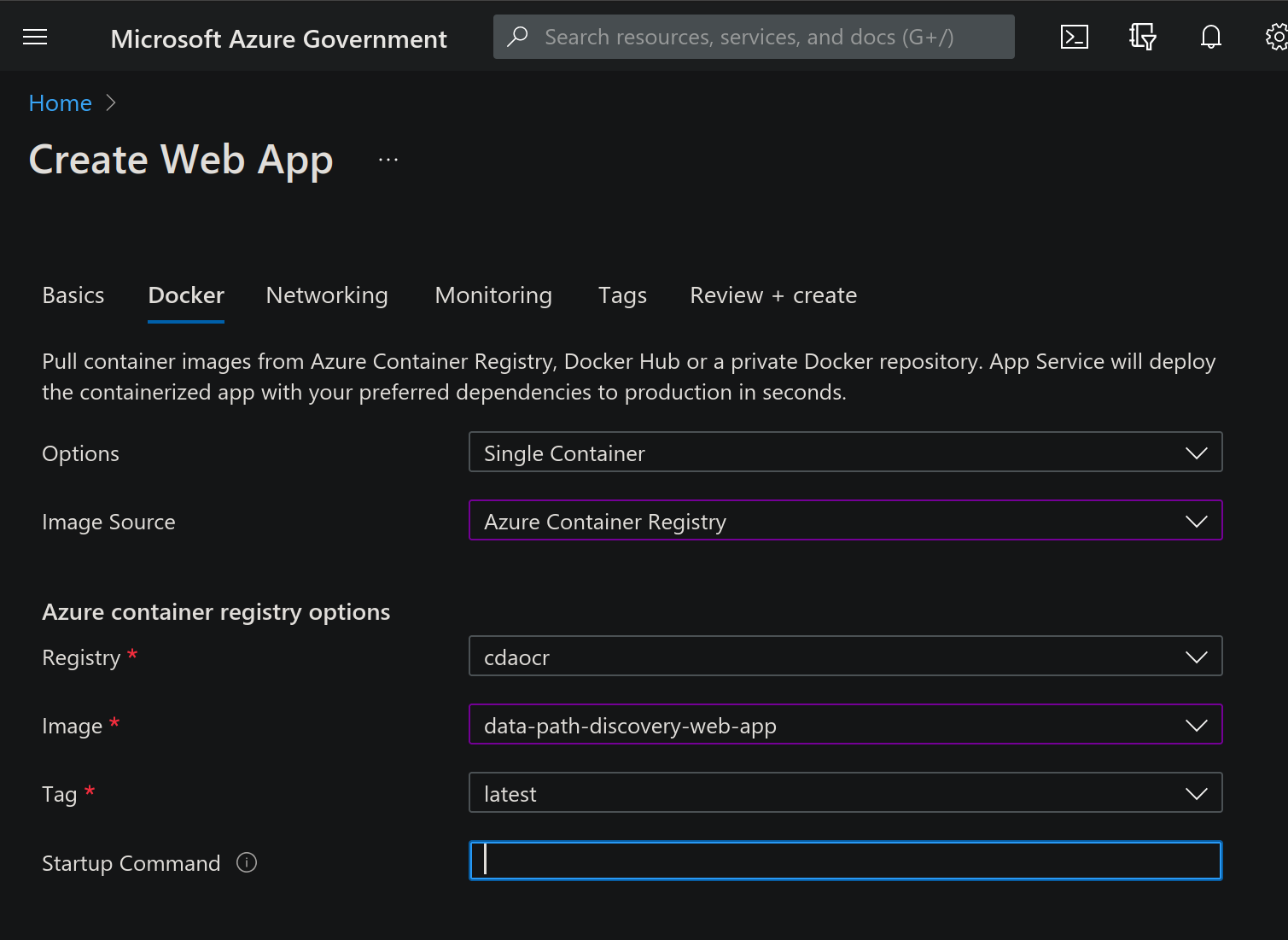Click the Options field label
Image resolution: width=1288 pixels, height=940 pixels.
(x=80, y=453)
